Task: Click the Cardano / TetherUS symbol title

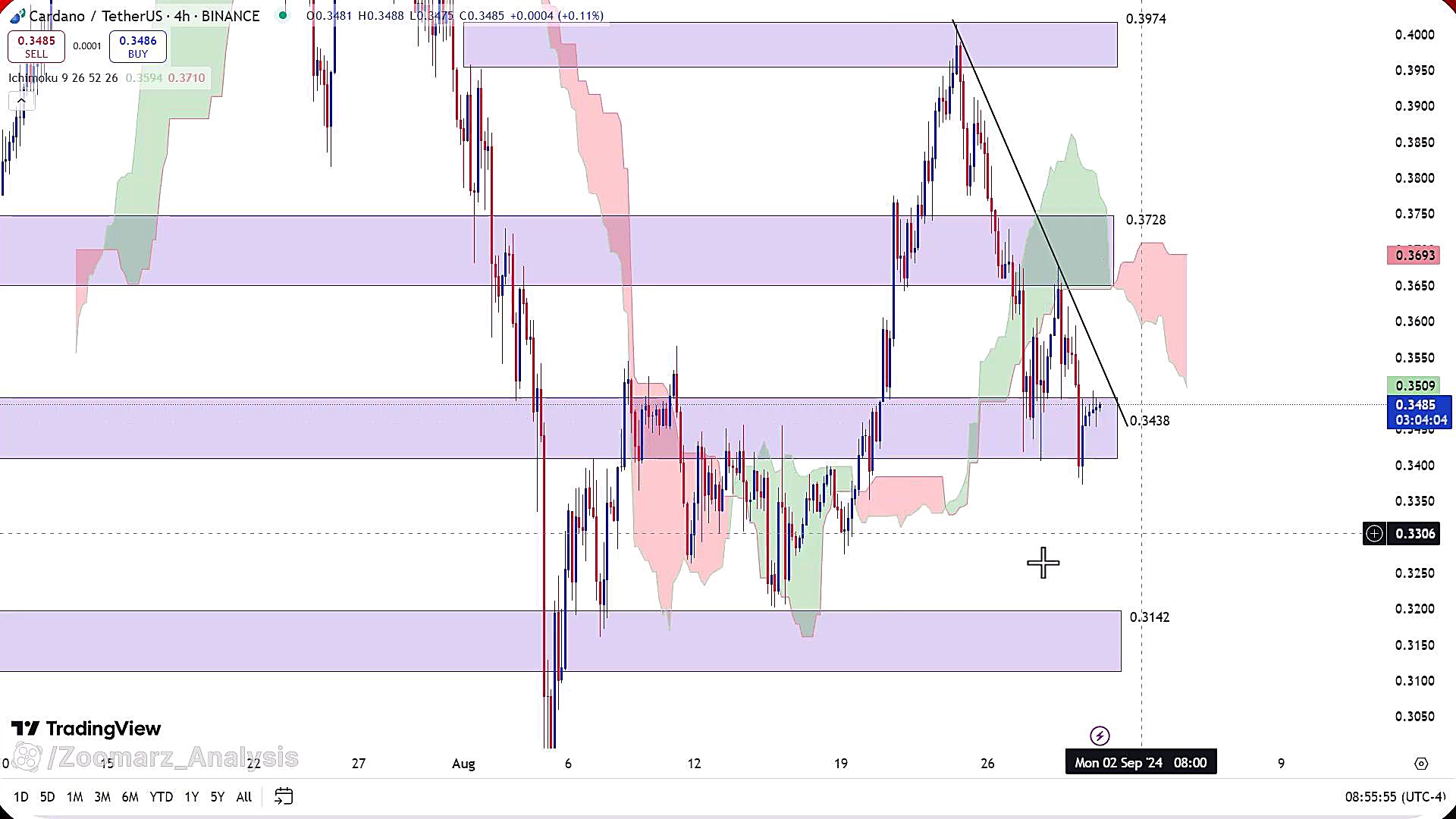Action: [144, 16]
